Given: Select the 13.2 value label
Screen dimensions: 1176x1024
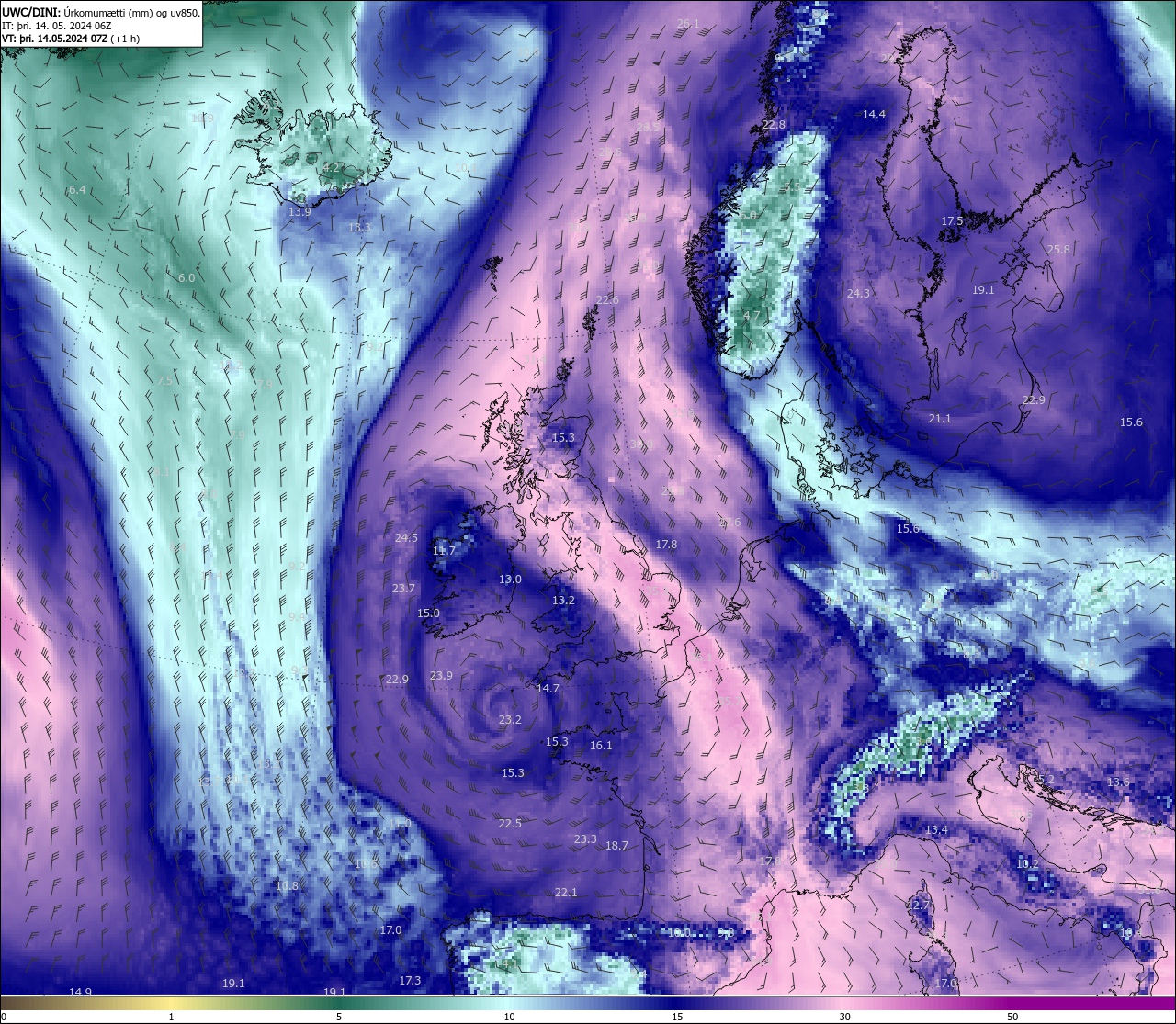Looking at the screenshot, I should (563, 600).
